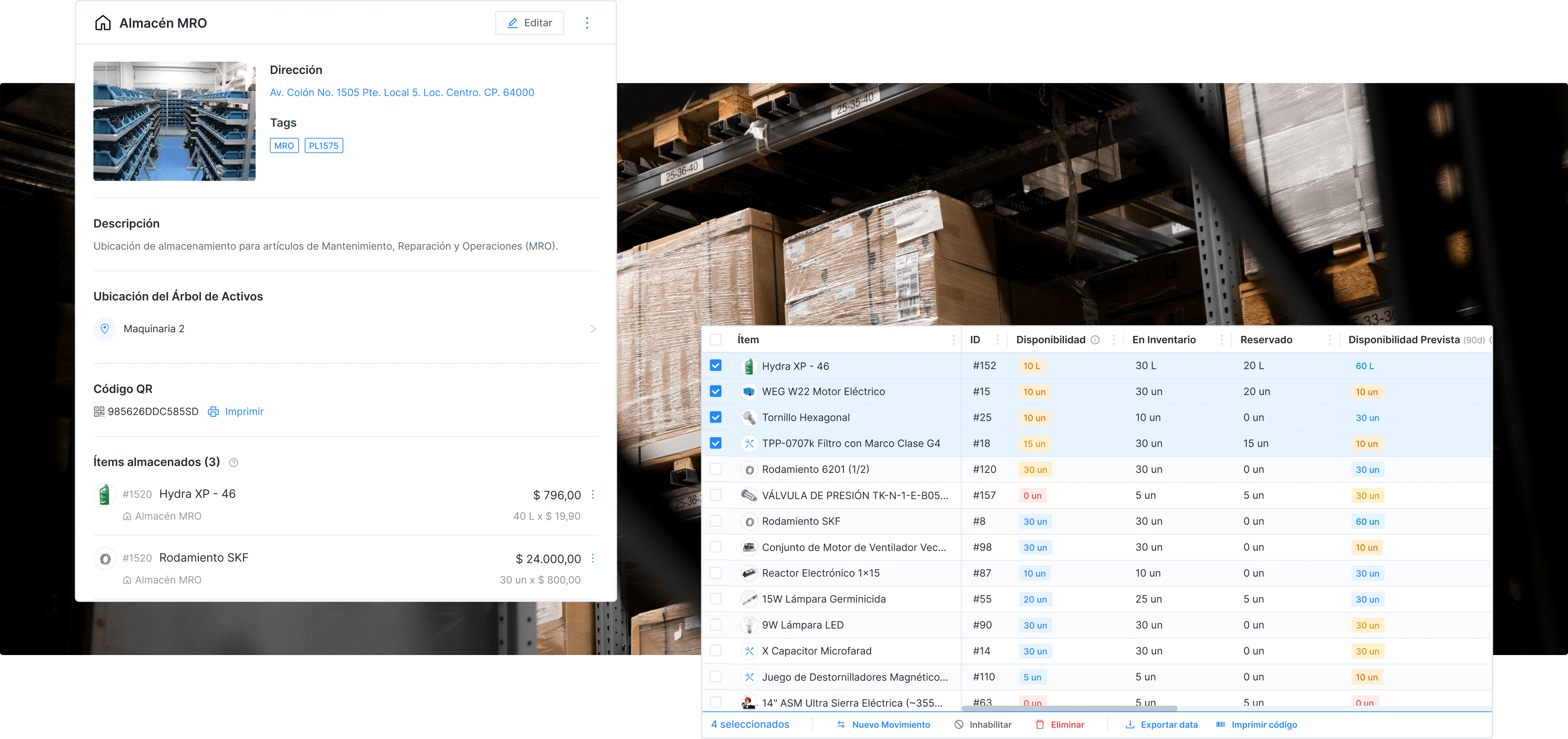
Task: Click the Imprimir printer icon for QR code
Action: click(x=213, y=412)
